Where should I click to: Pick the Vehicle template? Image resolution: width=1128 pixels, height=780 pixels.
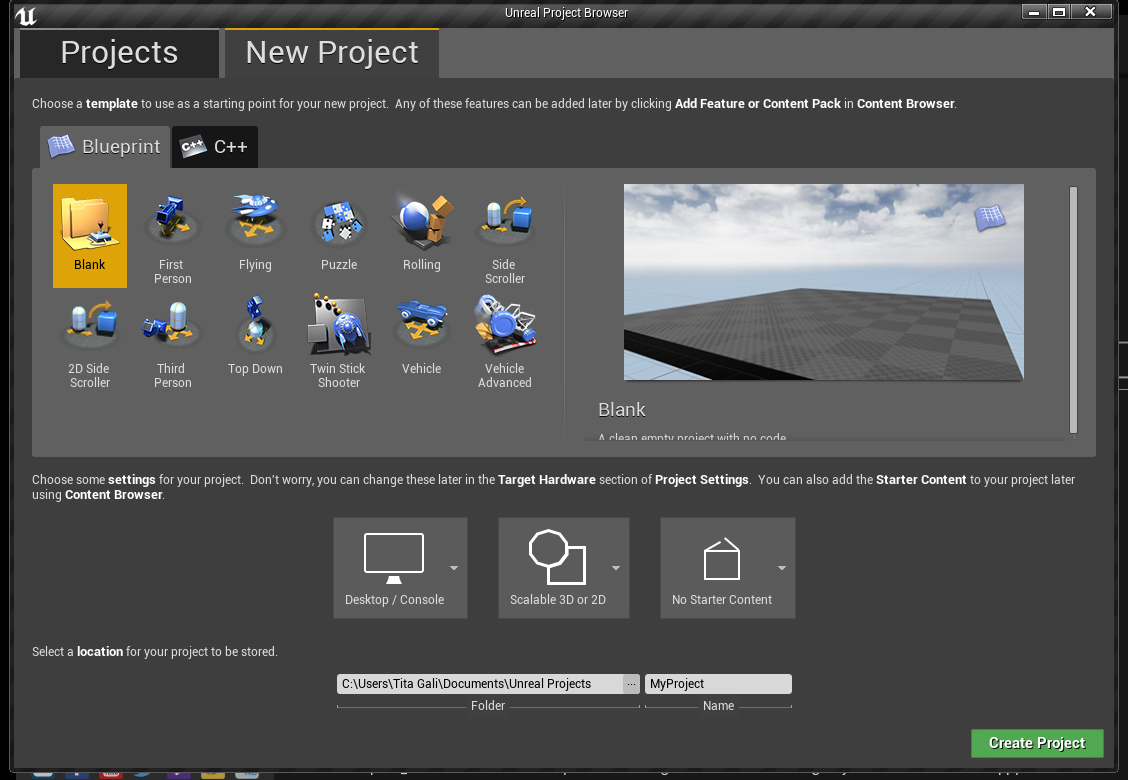[x=422, y=336]
